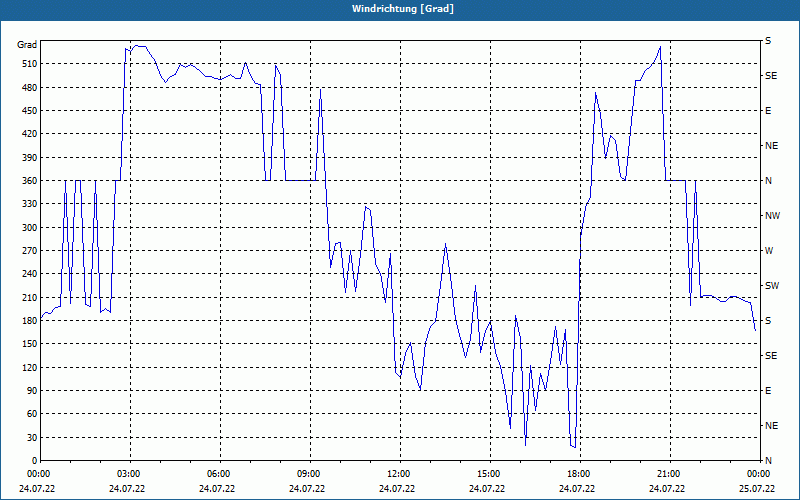Choose the 180 degree axis label
The image size is (800, 500).
pos(30,321)
